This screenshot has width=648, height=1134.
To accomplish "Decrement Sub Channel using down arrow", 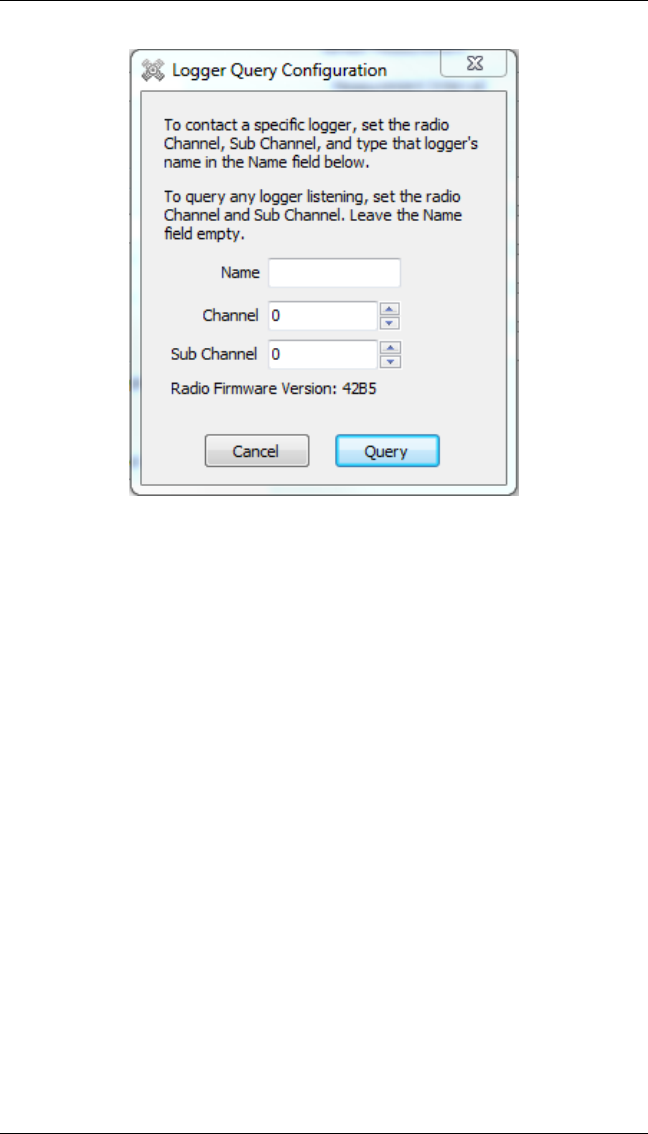I will [x=391, y=362].
